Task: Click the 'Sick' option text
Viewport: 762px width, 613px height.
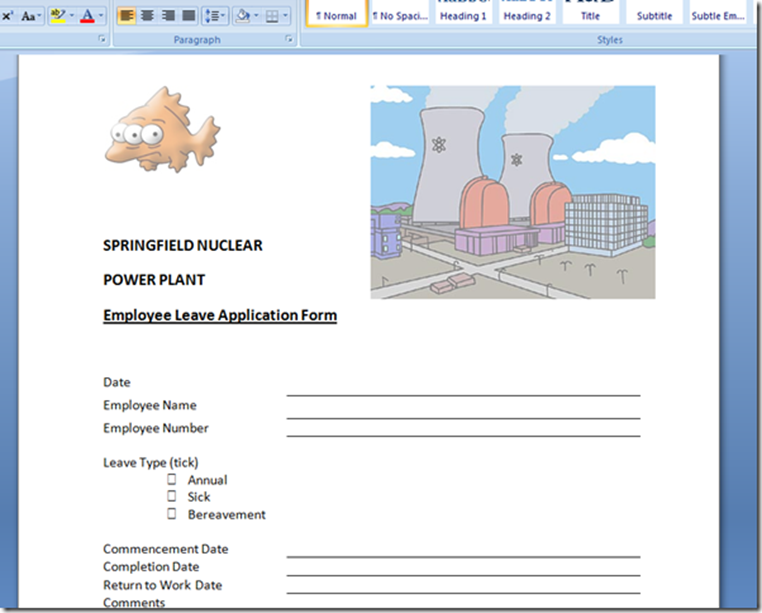Action: [199, 497]
